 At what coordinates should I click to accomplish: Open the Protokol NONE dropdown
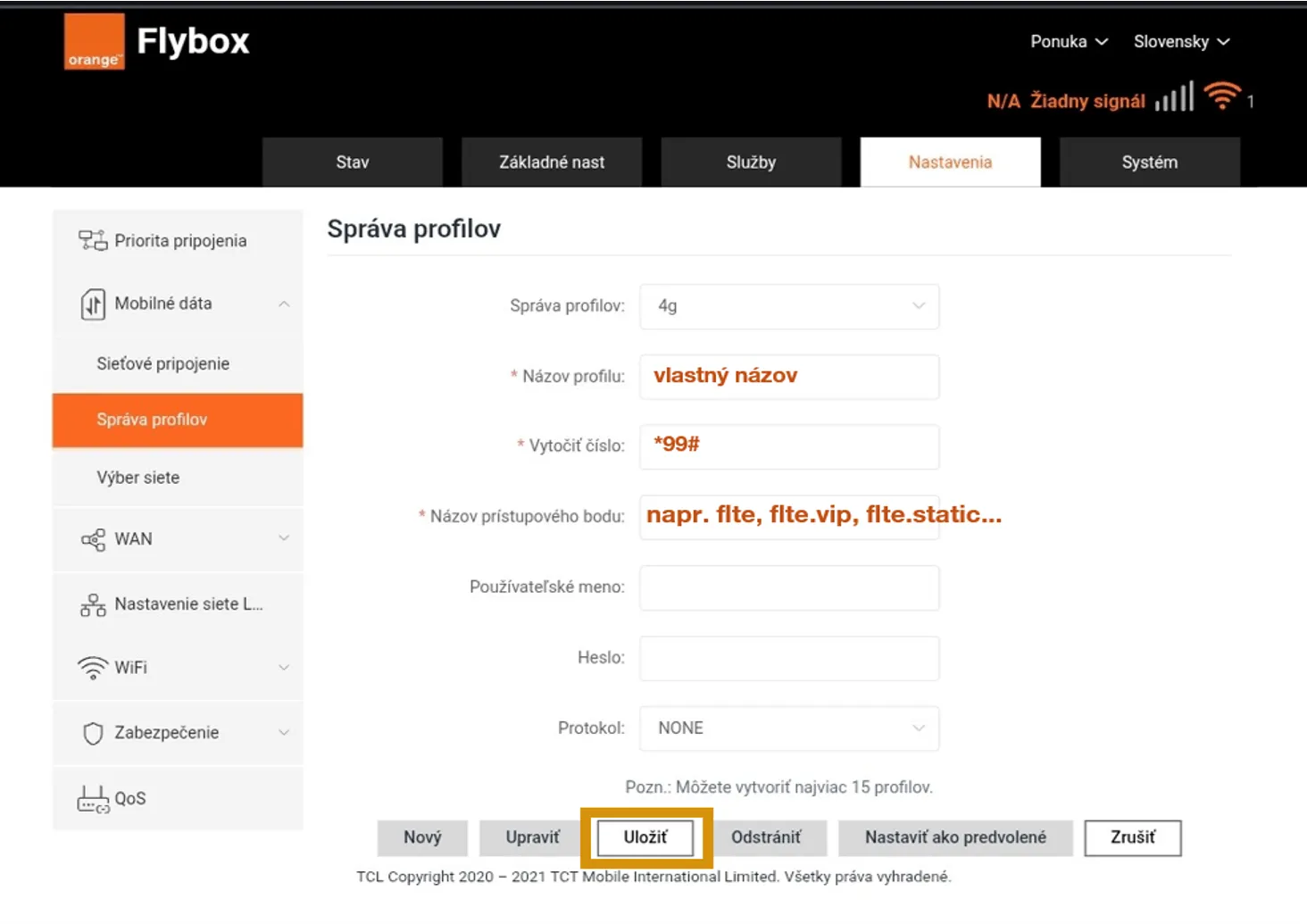[789, 728]
